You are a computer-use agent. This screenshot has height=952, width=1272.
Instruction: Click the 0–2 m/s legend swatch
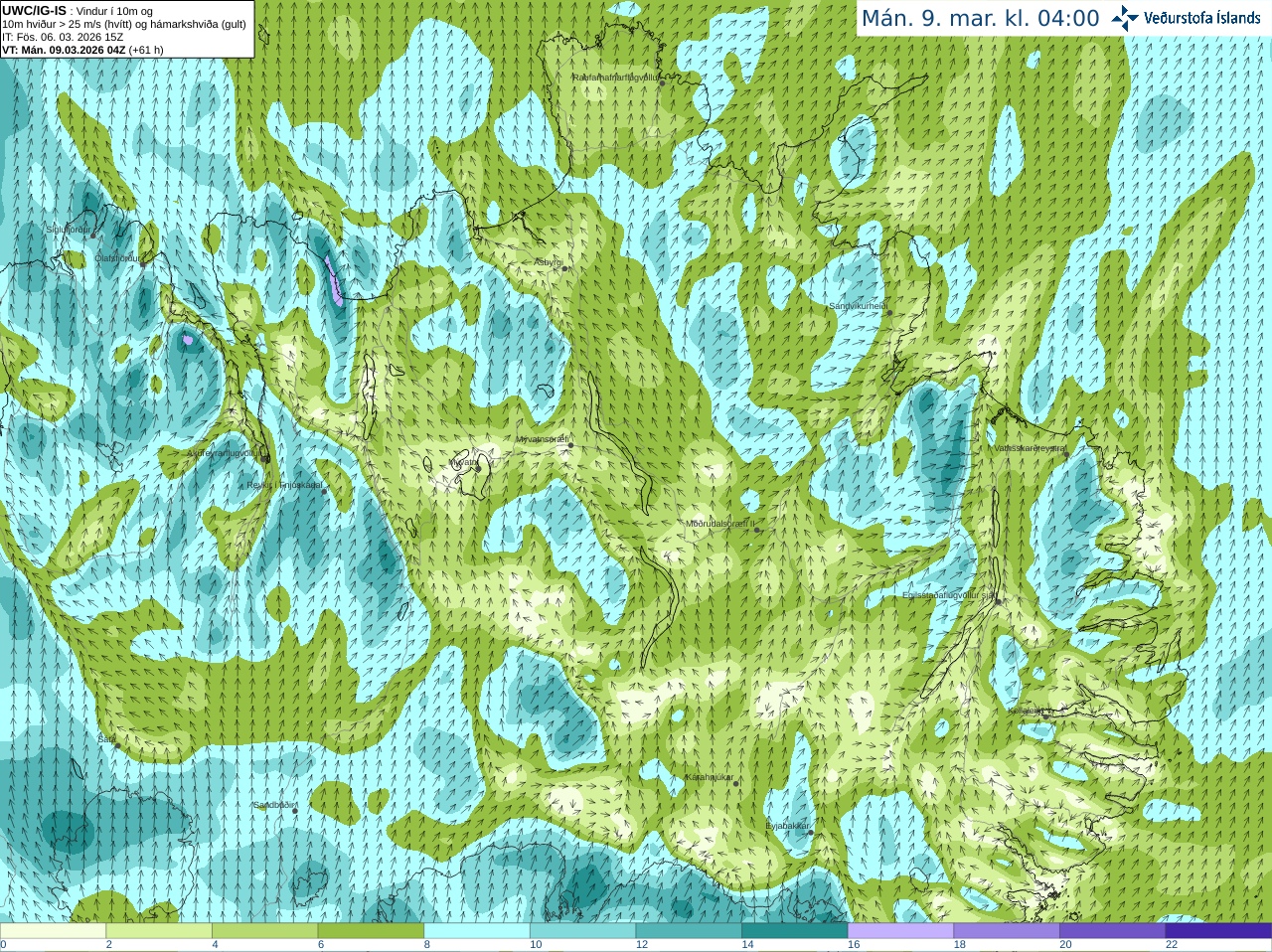pos(53,930)
